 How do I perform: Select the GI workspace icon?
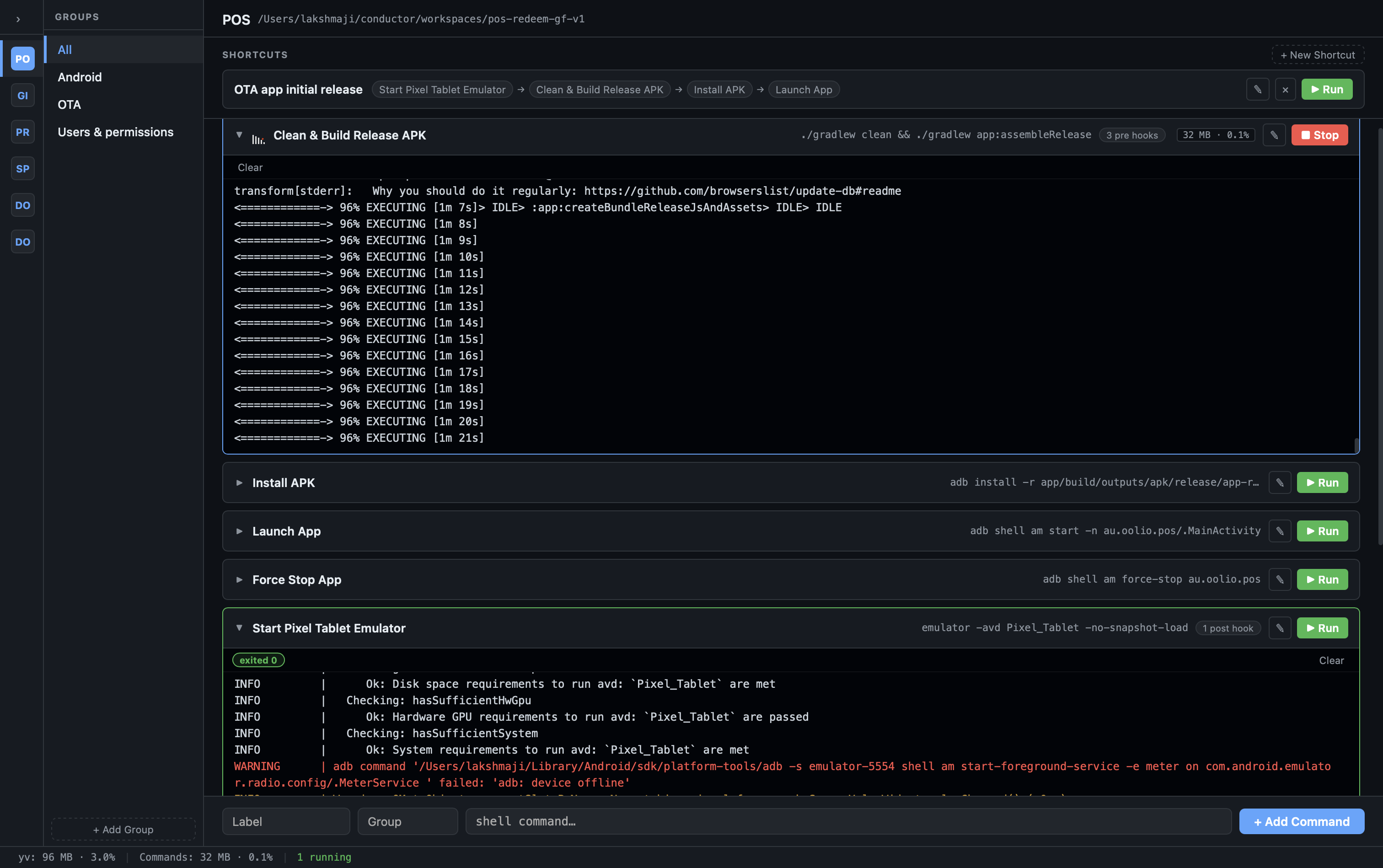pyautogui.click(x=22, y=95)
